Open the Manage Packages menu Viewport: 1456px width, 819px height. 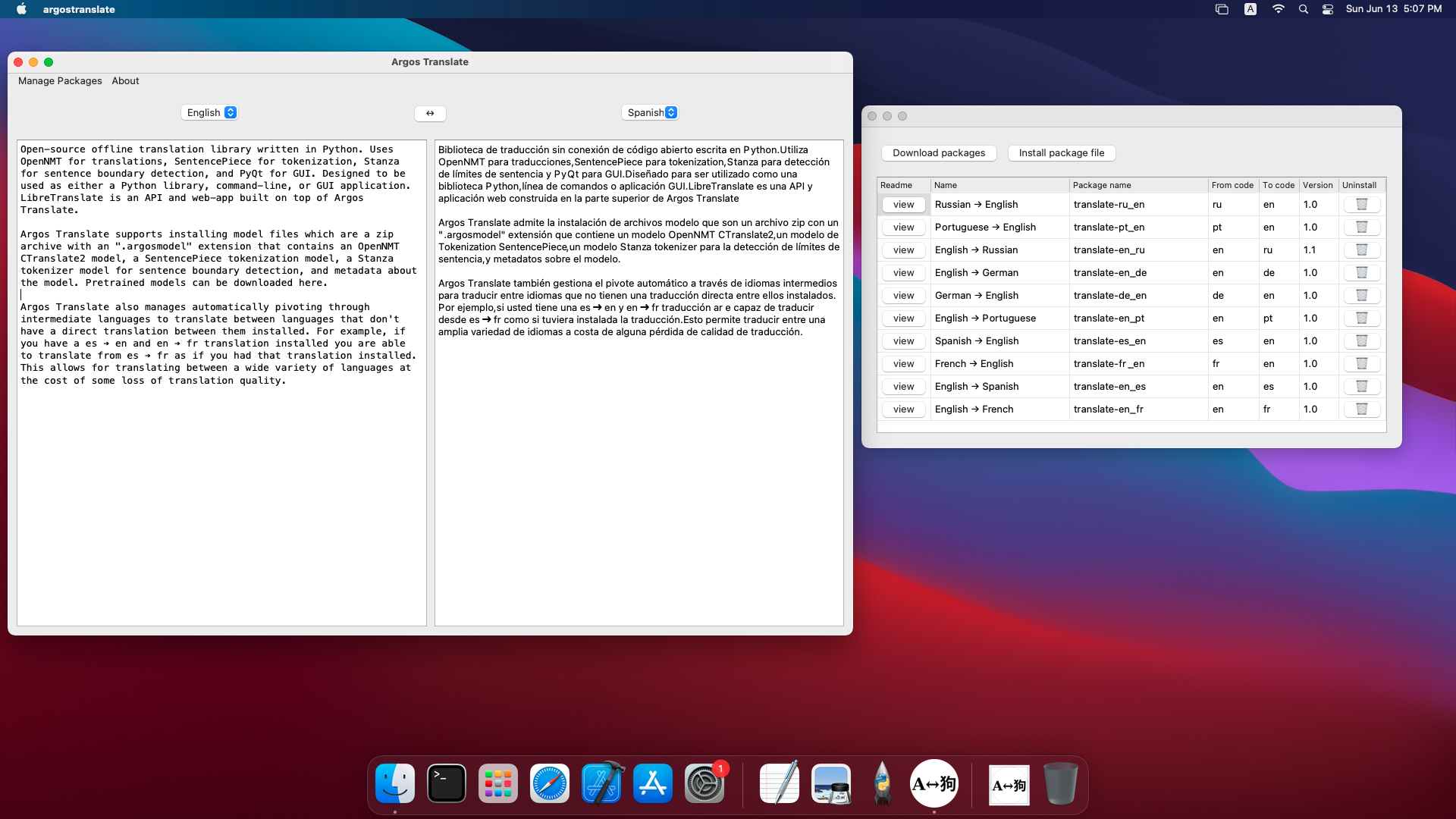coord(60,81)
